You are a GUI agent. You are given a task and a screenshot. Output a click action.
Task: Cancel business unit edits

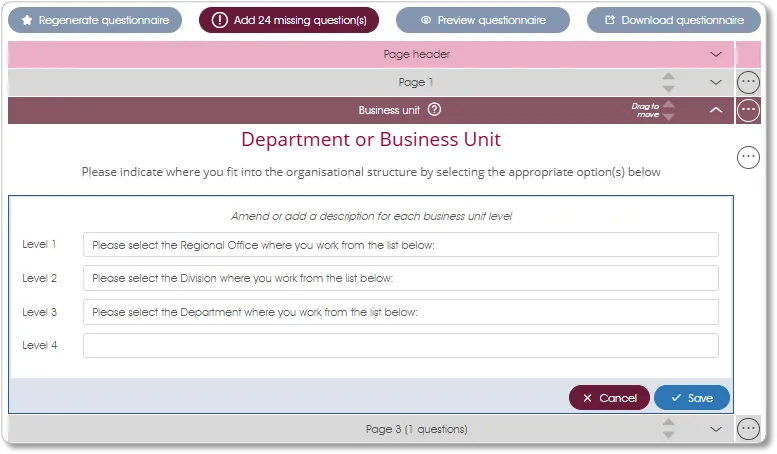[609, 398]
